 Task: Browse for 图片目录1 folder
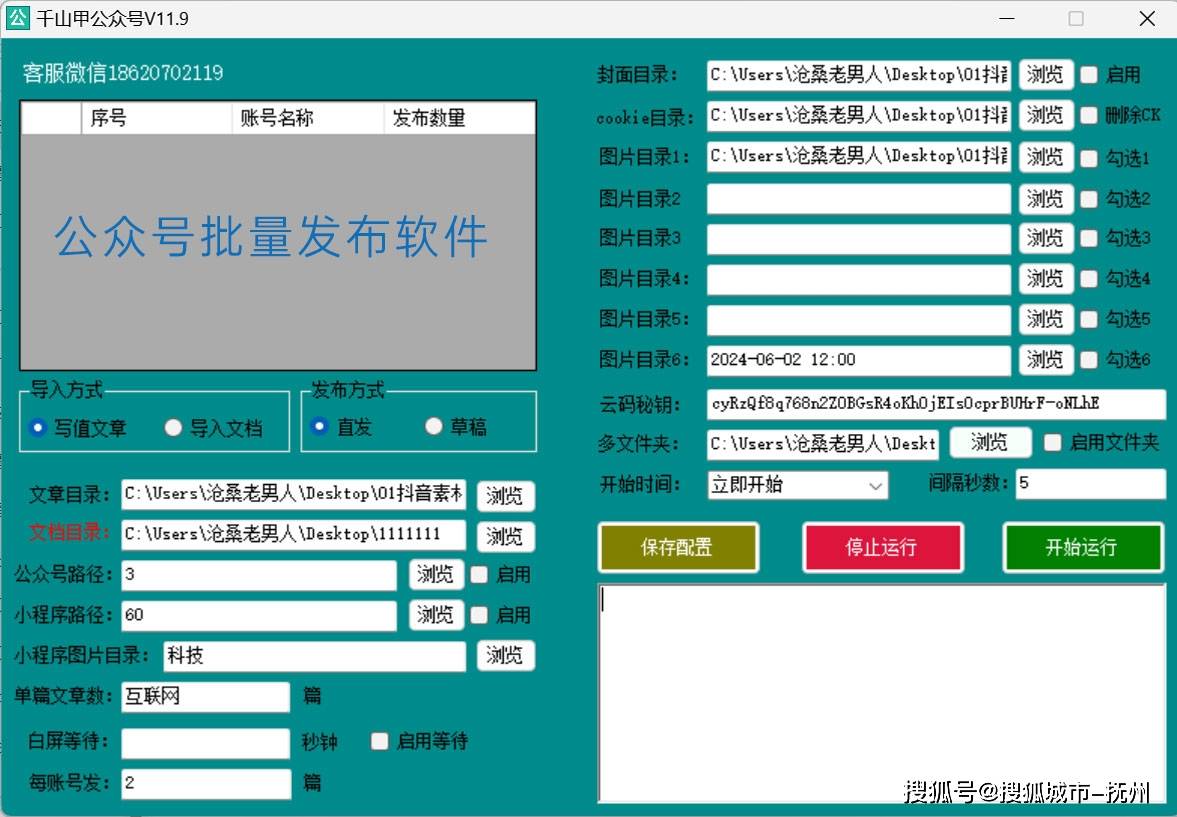click(1046, 157)
